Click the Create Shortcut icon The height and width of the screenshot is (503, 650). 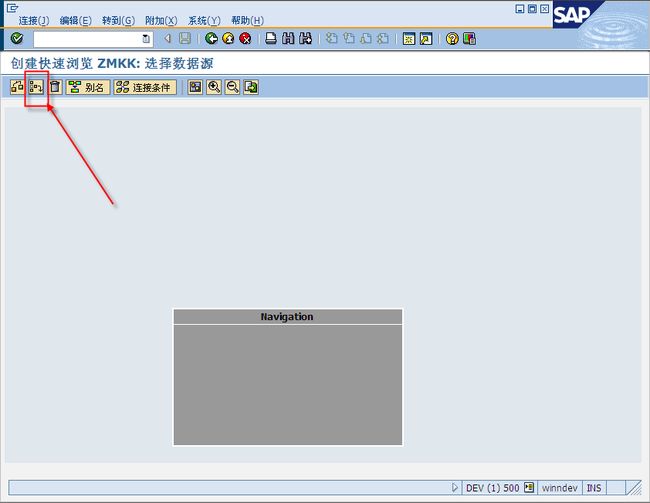(x=426, y=39)
